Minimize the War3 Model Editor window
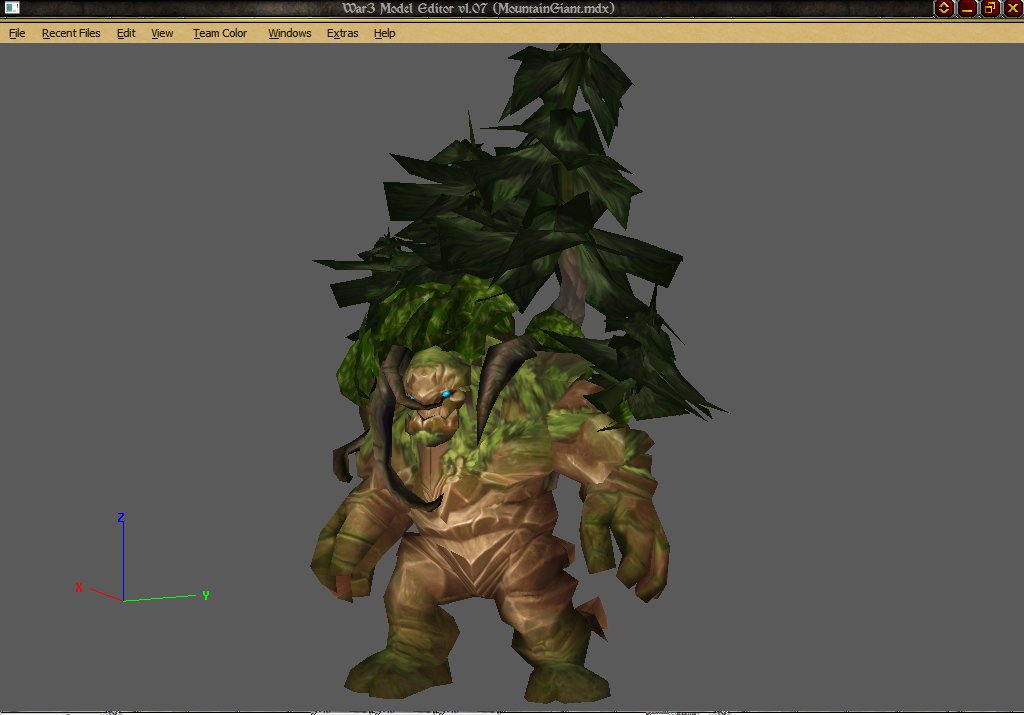 pyautogui.click(x=967, y=8)
